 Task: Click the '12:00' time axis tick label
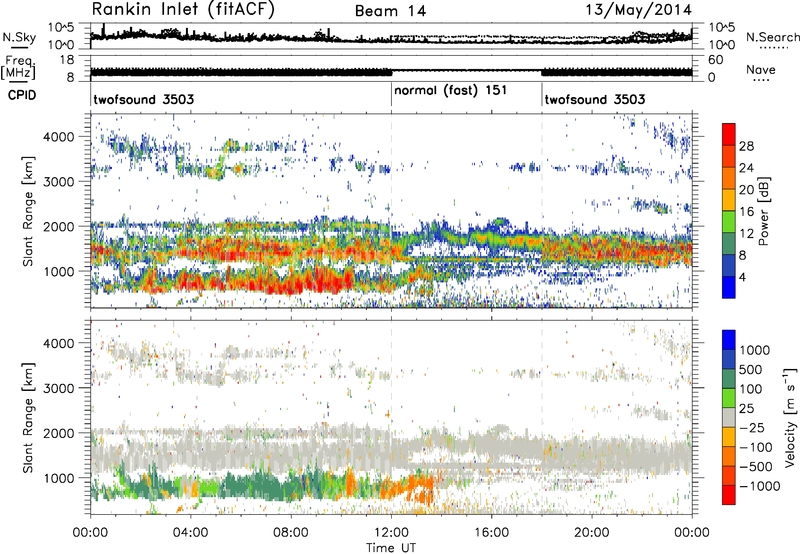pos(391,533)
